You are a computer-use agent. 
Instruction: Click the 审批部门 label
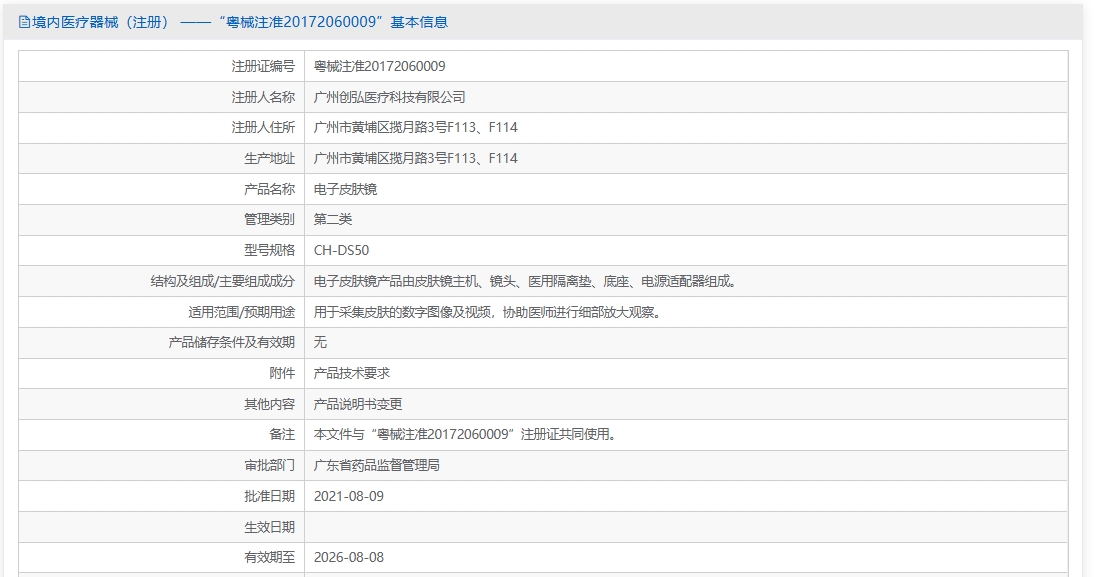coord(269,465)
